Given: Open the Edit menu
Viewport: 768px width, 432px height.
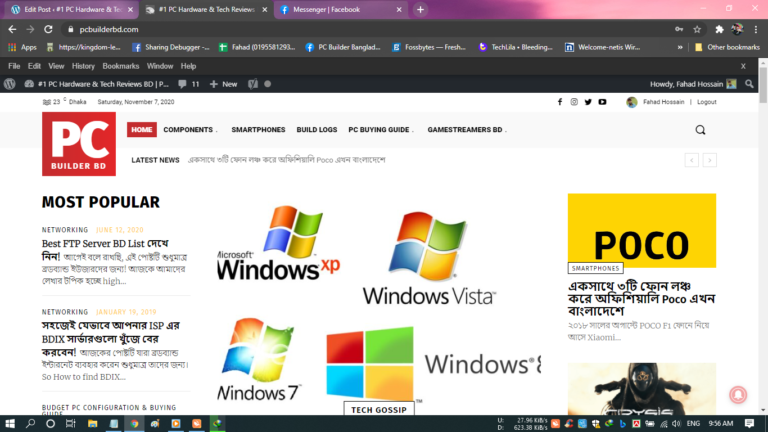Looking at the screenshot, I should 34,66.
